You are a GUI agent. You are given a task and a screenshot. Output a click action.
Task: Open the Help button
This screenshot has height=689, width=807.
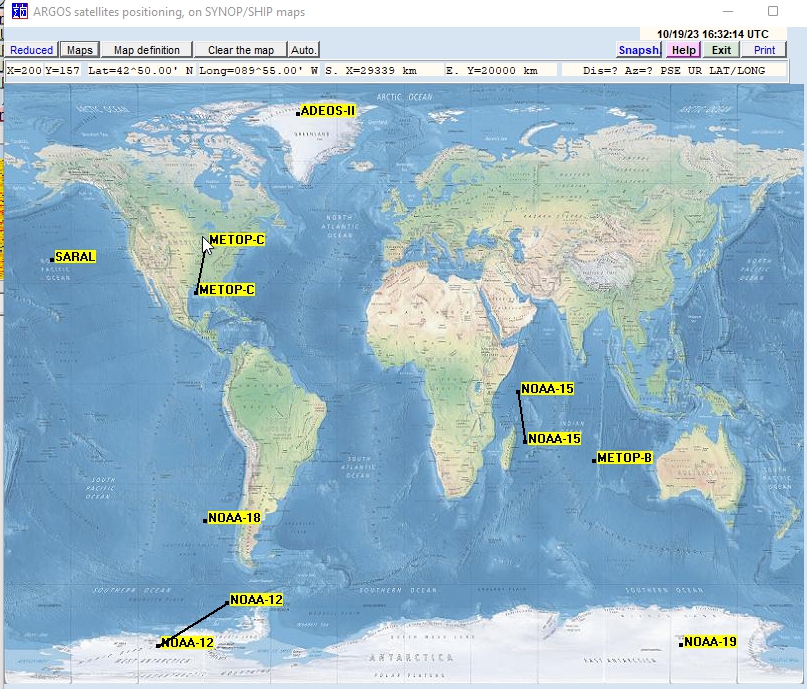point(683,50)
